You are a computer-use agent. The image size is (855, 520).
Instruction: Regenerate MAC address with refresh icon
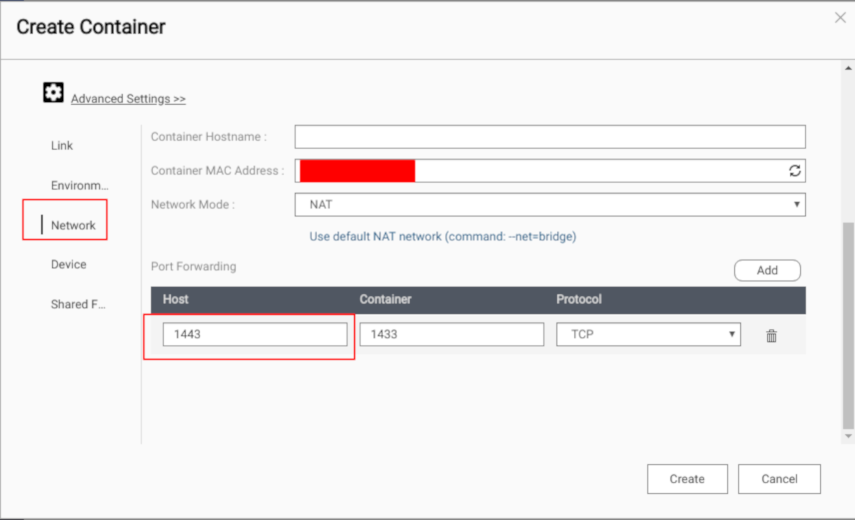794,171
